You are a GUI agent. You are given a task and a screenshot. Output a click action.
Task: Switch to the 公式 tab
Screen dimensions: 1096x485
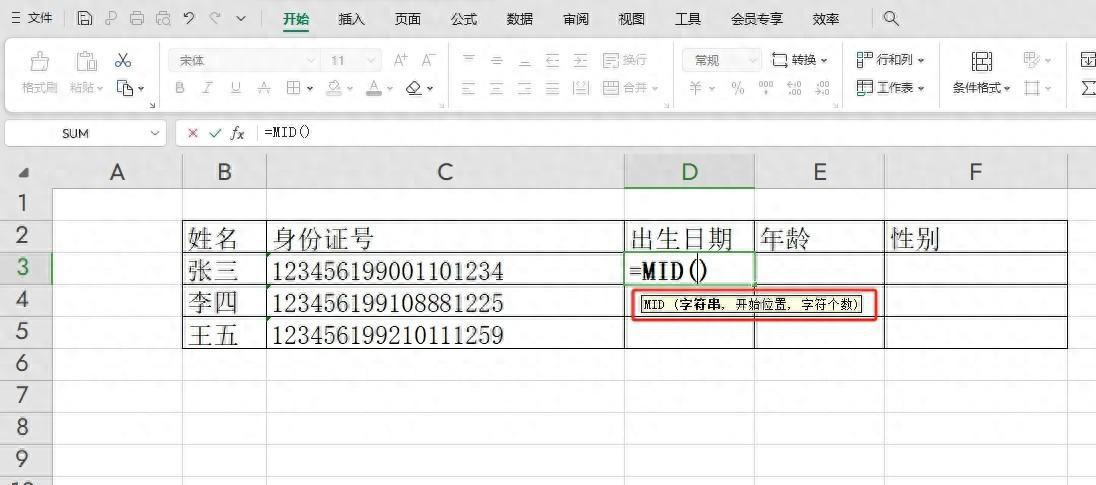tap(463, 20)
